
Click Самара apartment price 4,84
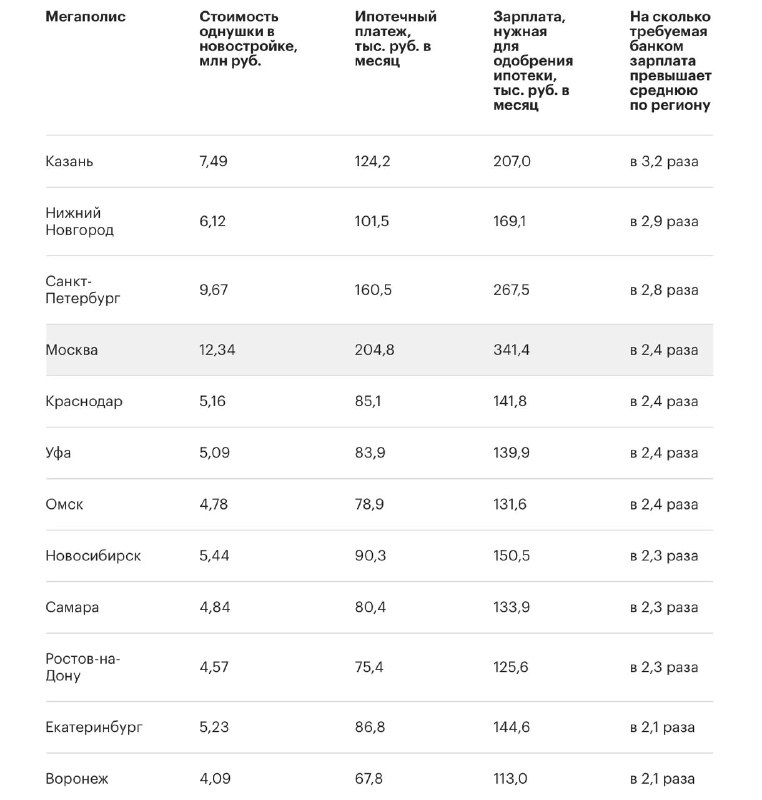[213, 607]
